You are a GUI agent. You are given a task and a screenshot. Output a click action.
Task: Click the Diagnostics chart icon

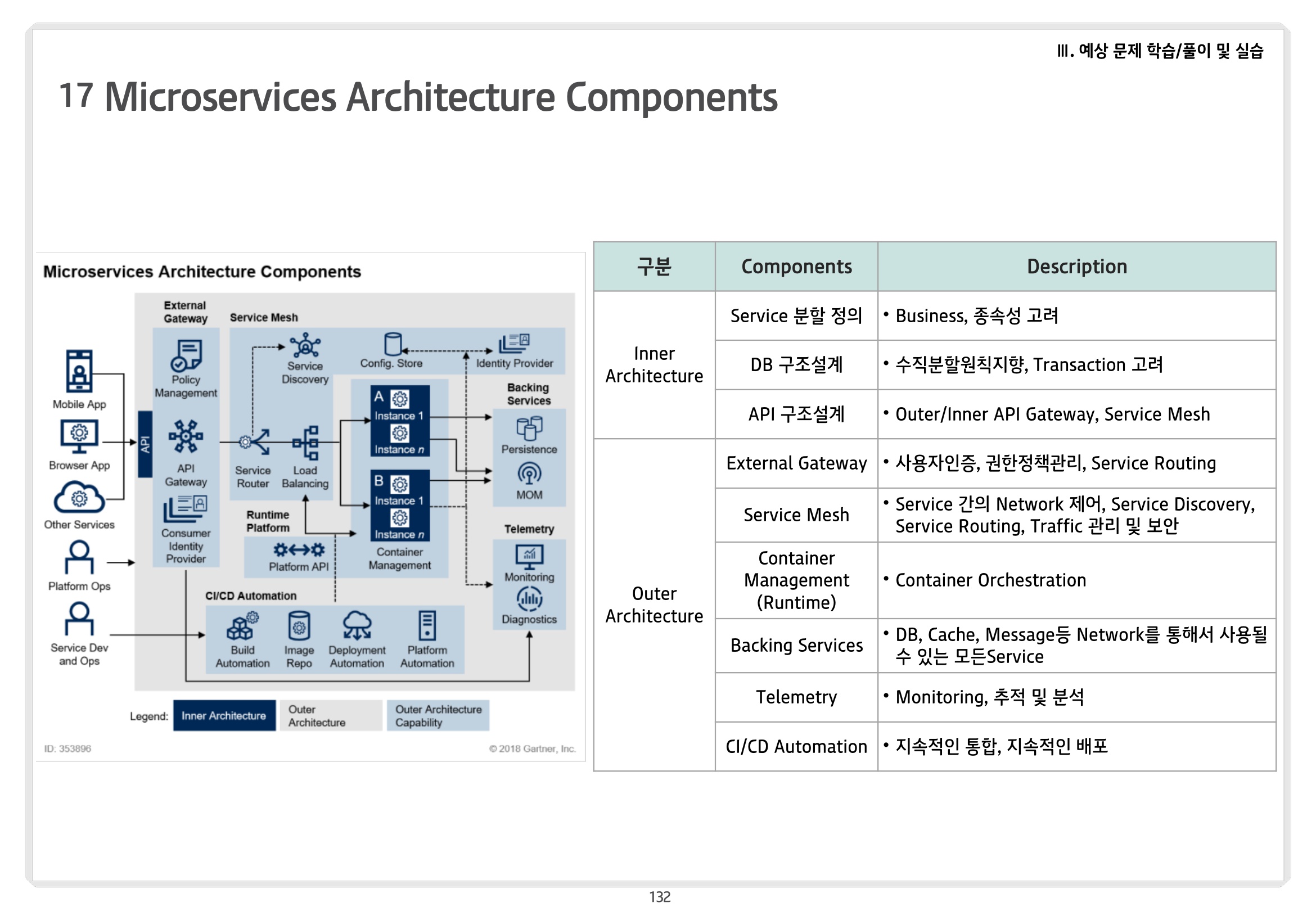tap(530, 599)
